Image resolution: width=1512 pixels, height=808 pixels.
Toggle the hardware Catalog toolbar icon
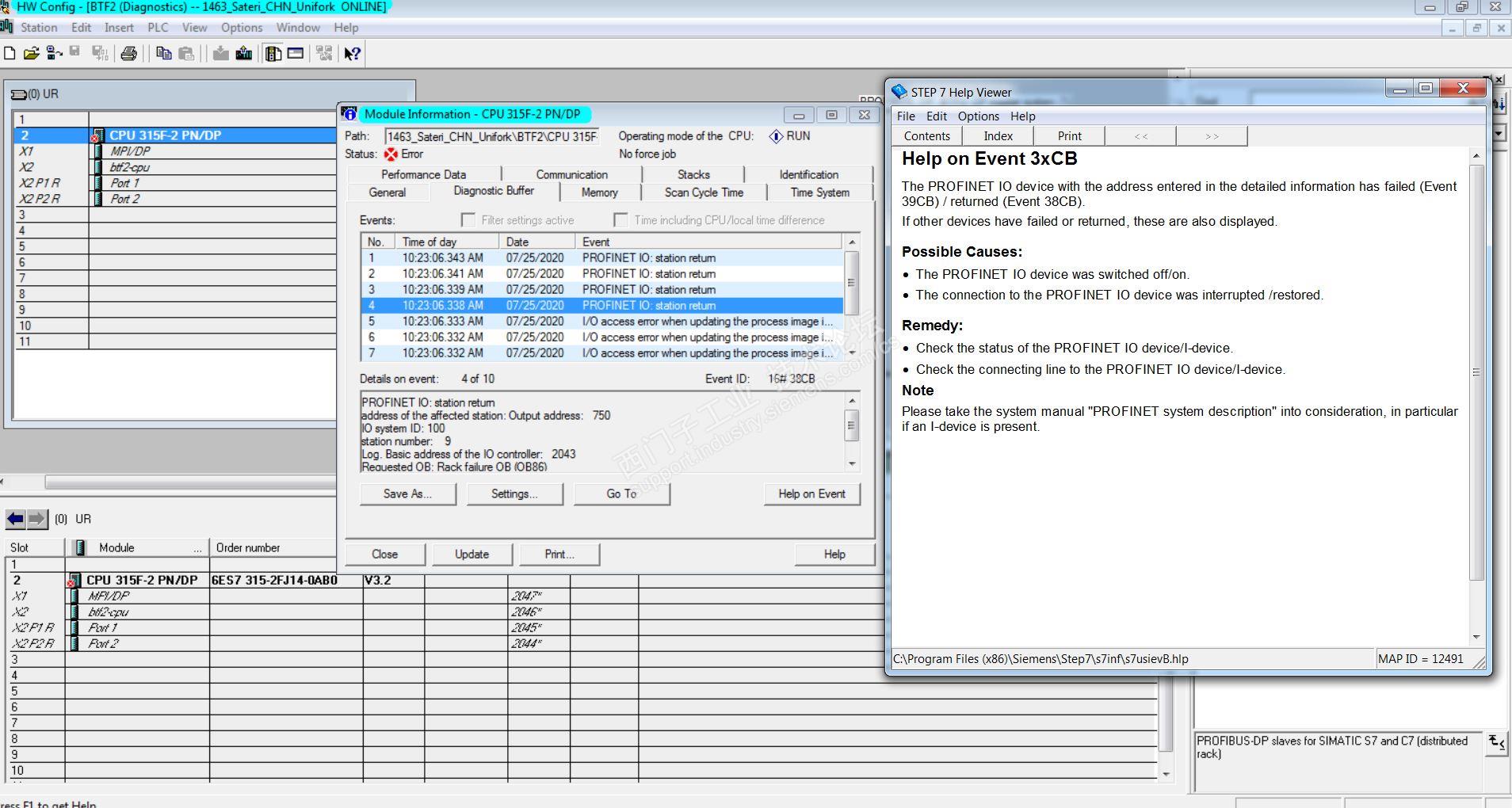click(x=273, y=53)
